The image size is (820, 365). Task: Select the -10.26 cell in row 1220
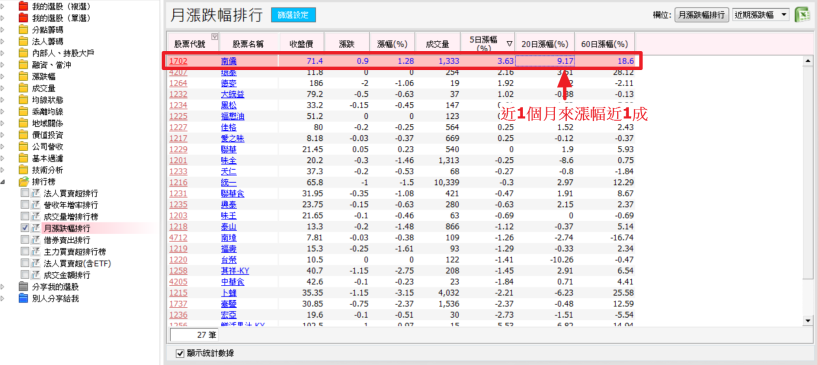click(x=545, y=259)
